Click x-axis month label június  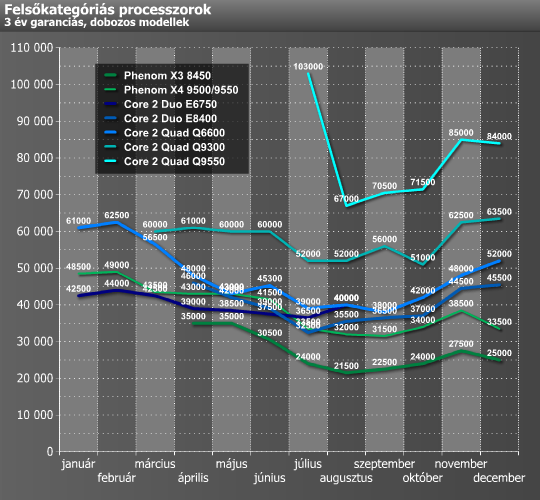pos(269,478)
